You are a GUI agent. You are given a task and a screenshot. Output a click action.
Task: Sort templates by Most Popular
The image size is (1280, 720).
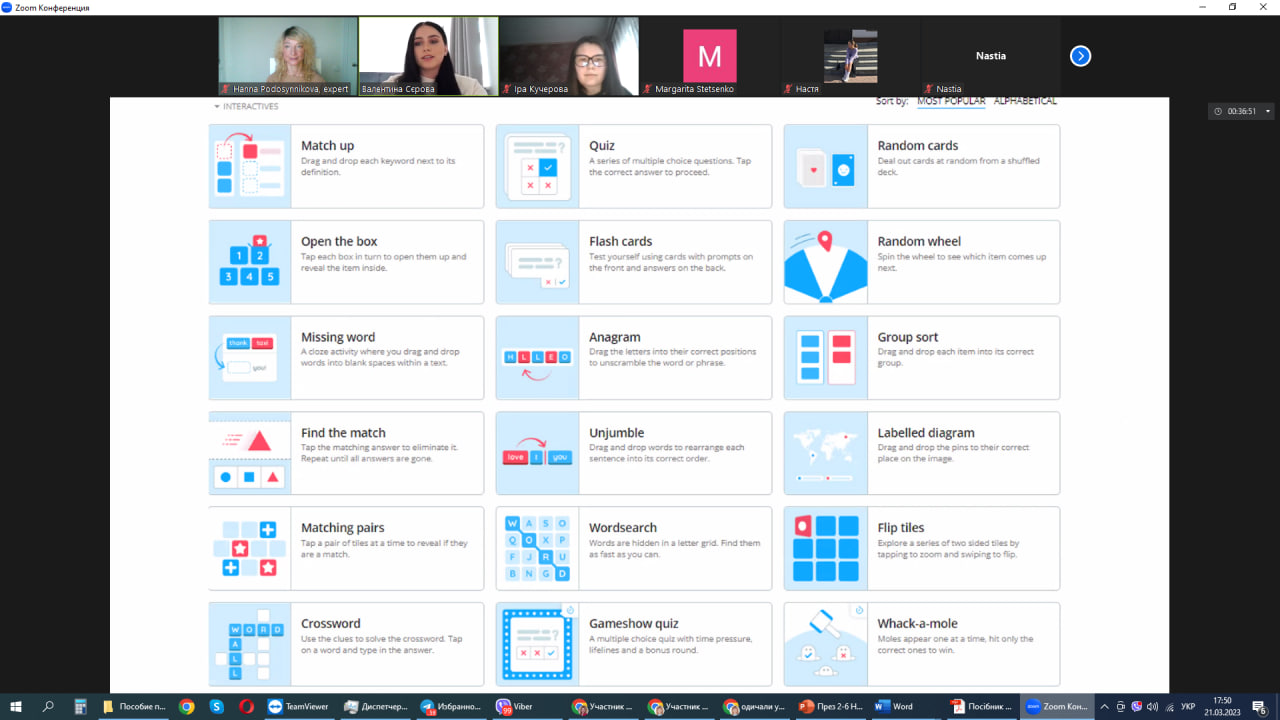950,101
